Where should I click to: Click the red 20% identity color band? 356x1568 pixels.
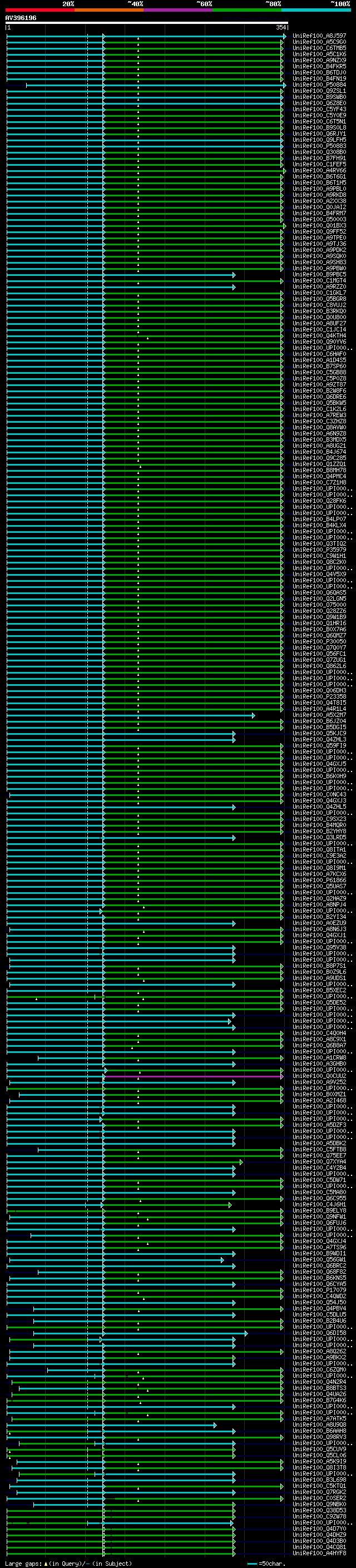(39, 10)
